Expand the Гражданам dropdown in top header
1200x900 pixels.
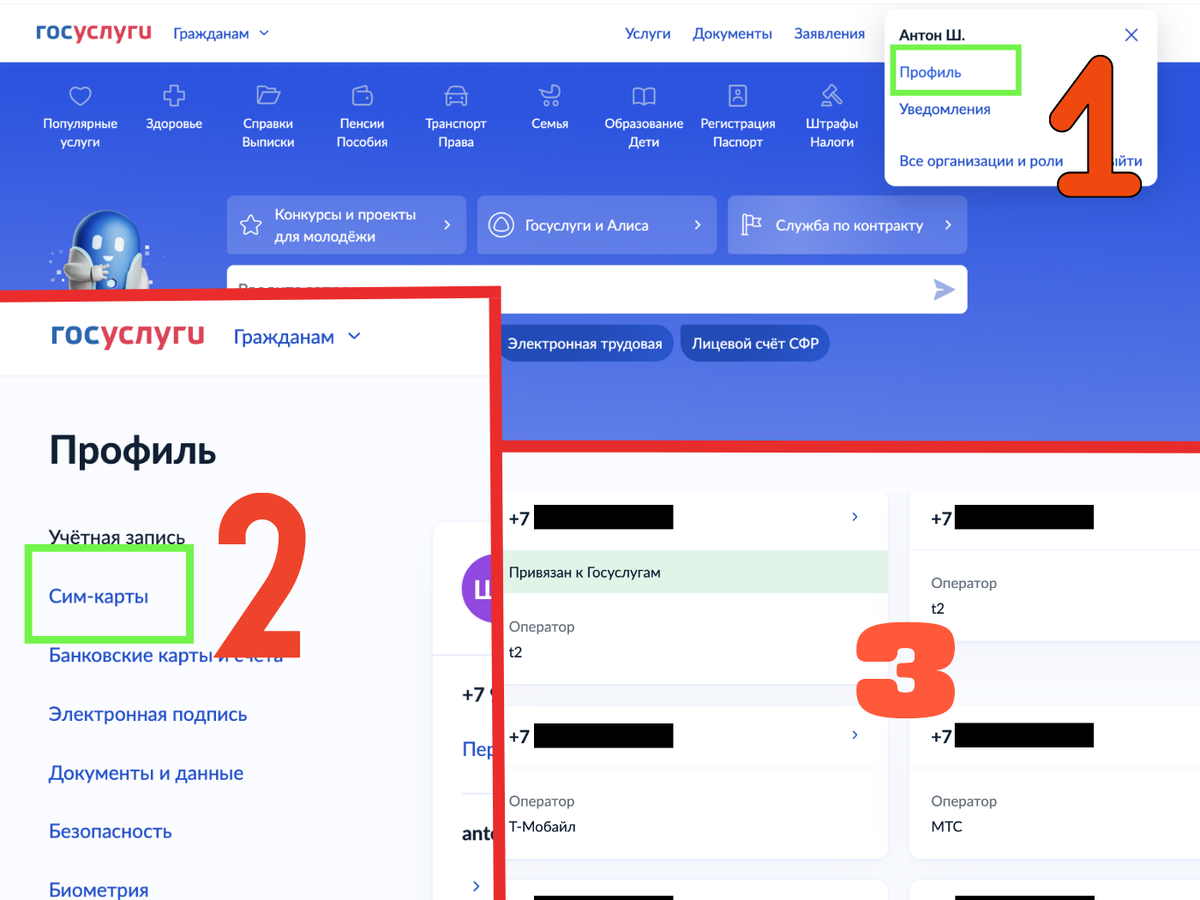221,33
